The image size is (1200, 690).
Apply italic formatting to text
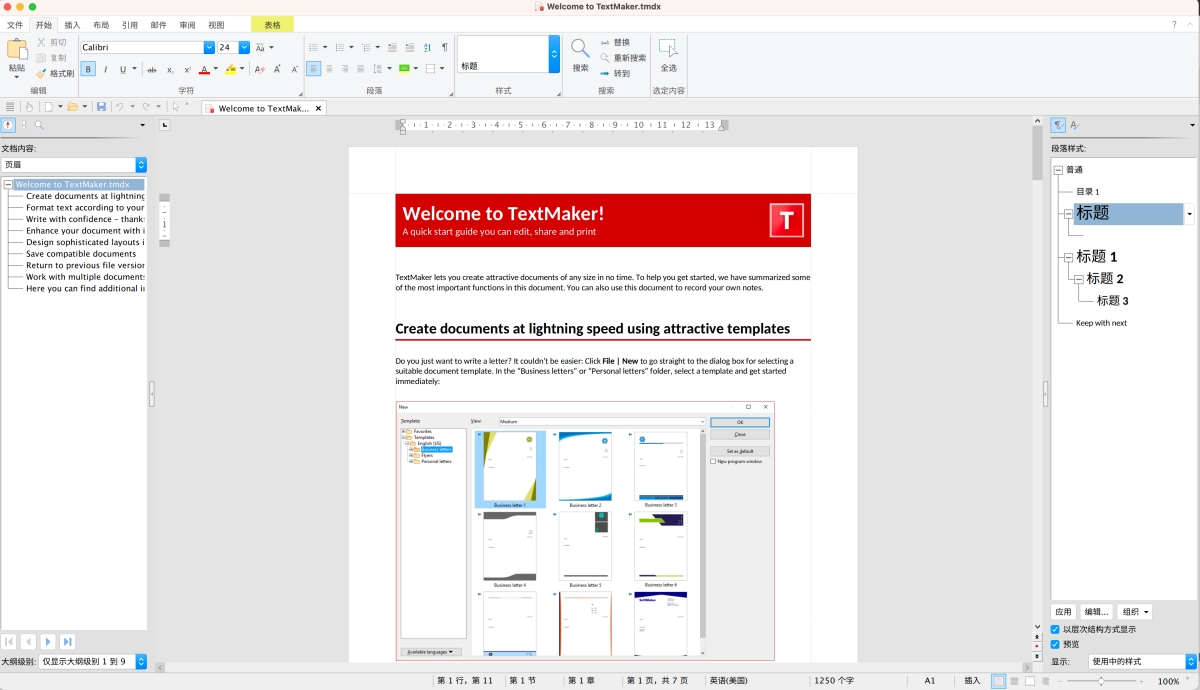click(105, 69)
